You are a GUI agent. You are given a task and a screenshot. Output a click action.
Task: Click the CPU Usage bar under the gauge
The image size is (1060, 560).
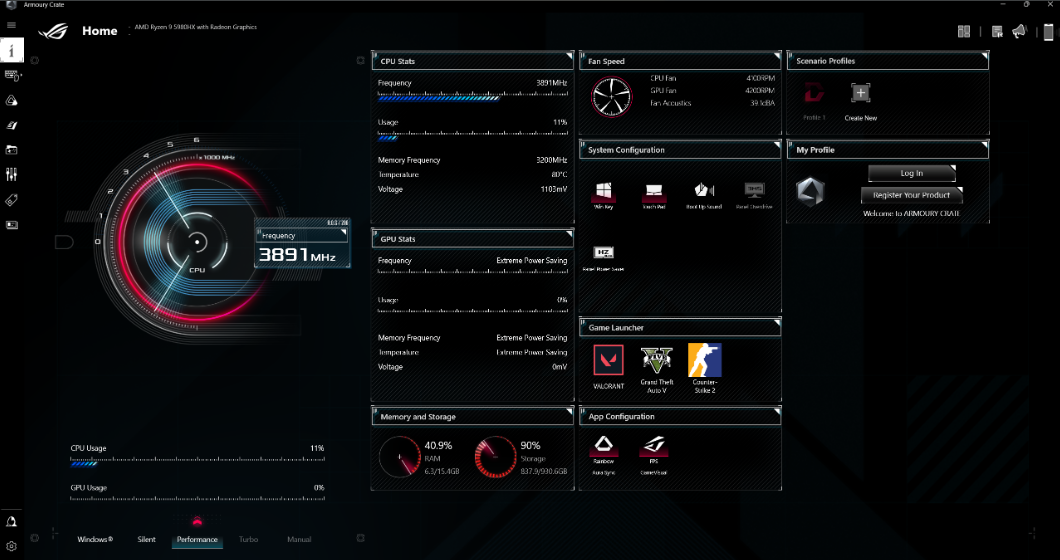tap(197, 463)
